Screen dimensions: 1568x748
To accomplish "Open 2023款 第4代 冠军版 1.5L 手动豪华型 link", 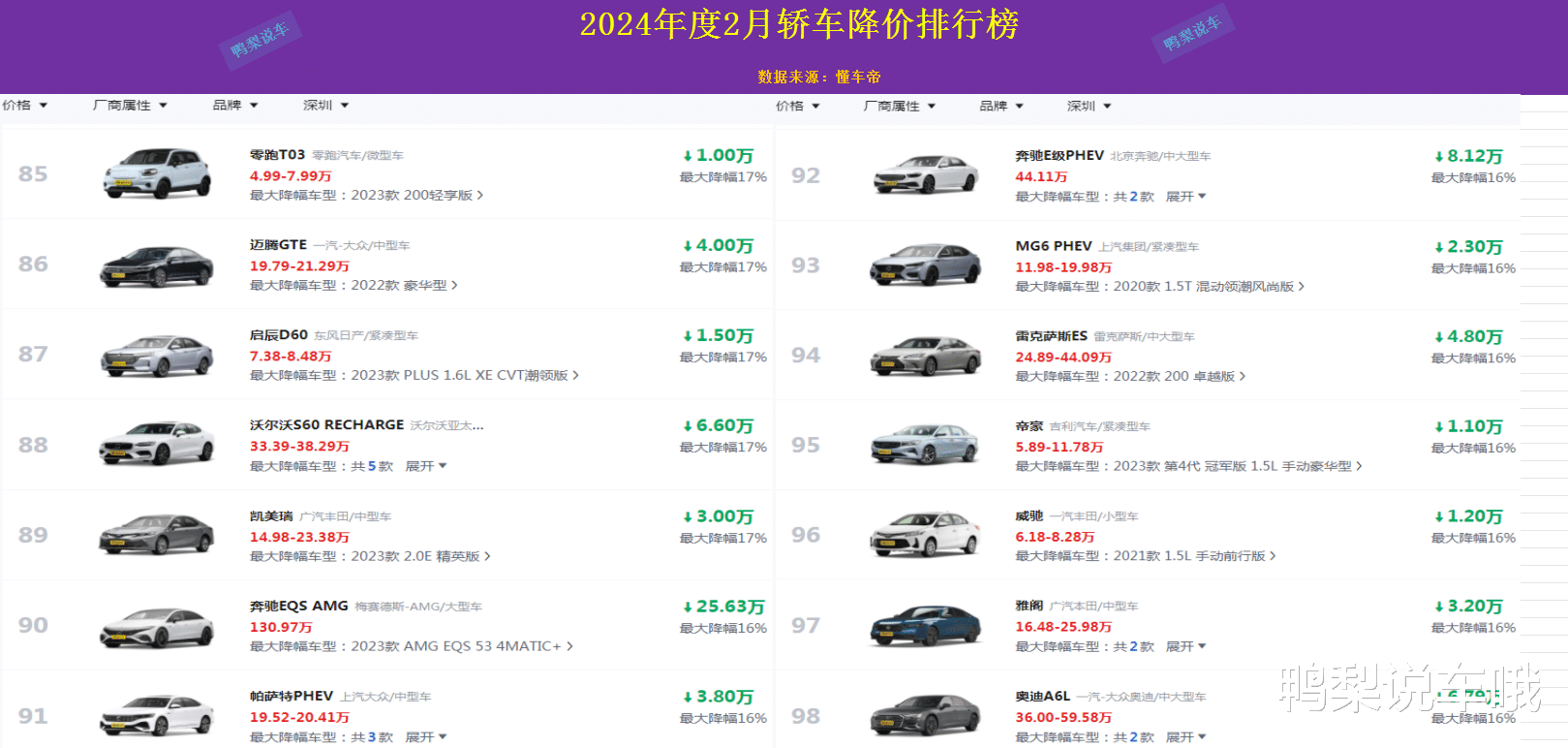I will pyautogui.click(x=1238, y=467).
